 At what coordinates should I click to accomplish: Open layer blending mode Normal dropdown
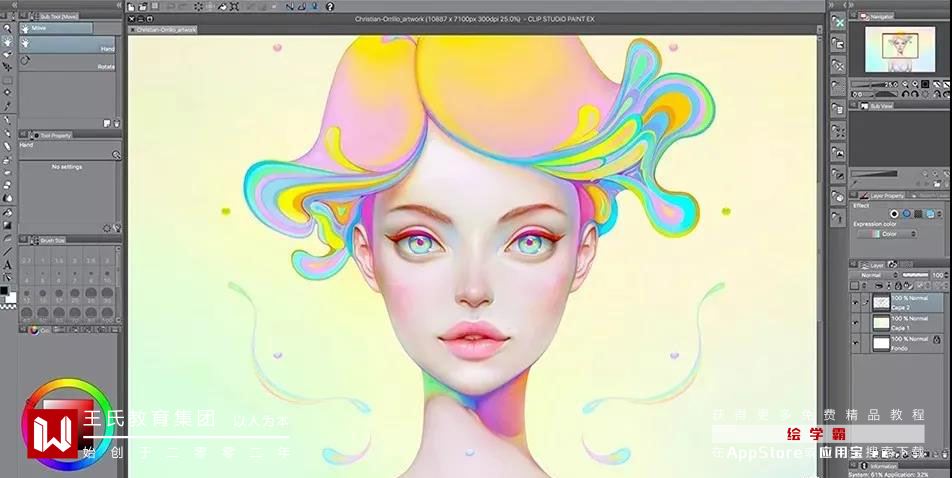click(x=875, y=275)
